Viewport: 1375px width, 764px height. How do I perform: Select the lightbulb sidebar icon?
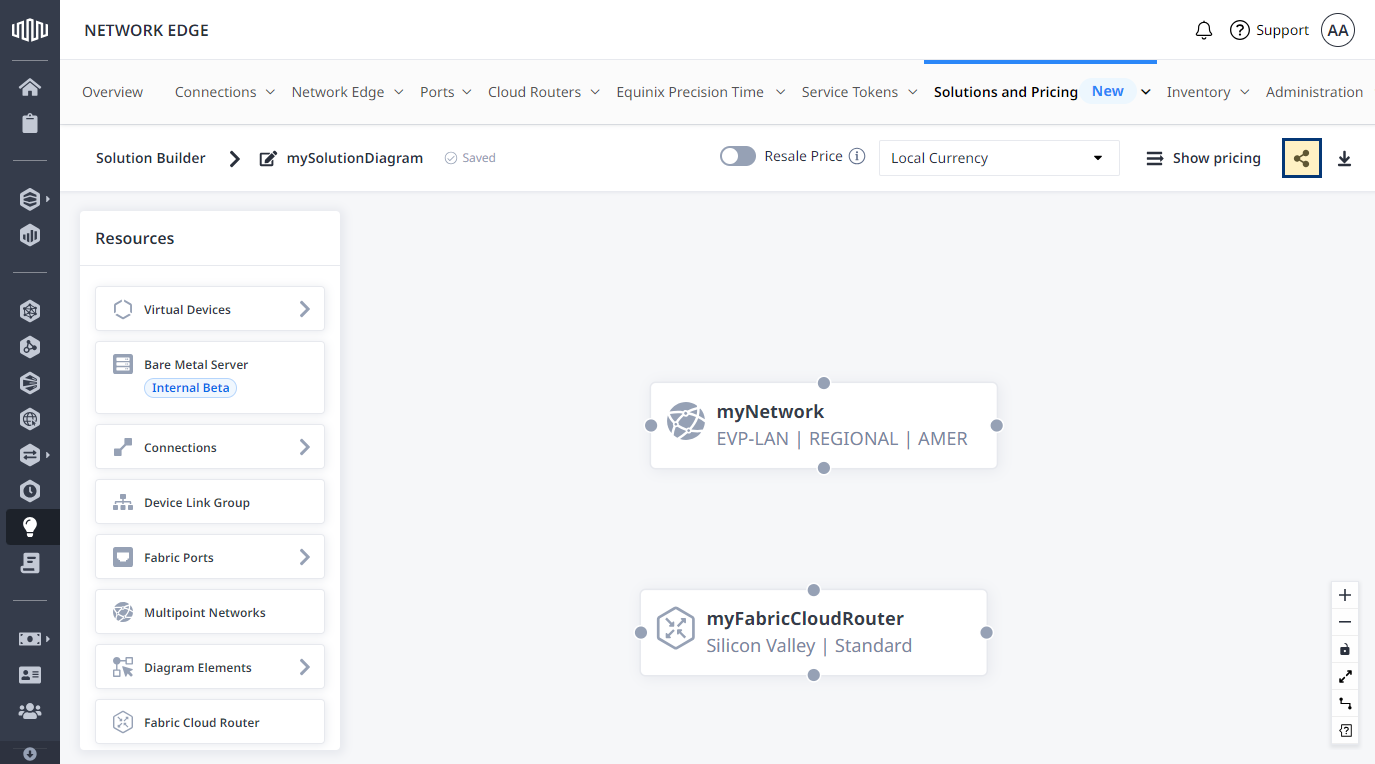tap(30, 527)
